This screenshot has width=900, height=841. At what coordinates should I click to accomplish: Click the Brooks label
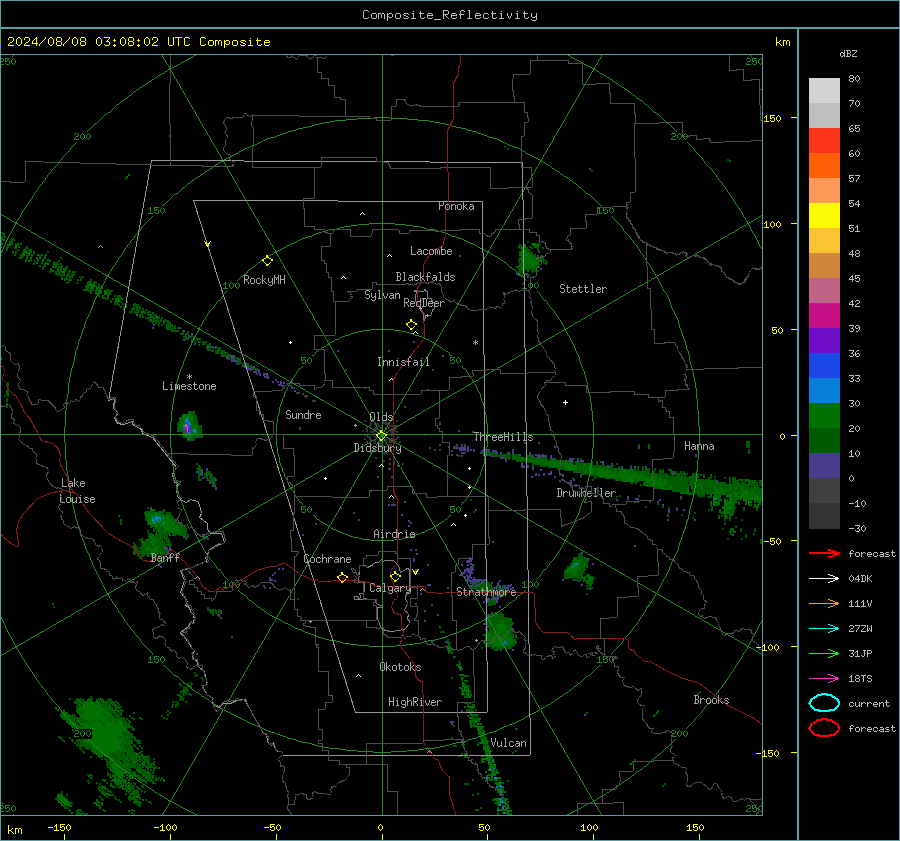coord(711,700)
